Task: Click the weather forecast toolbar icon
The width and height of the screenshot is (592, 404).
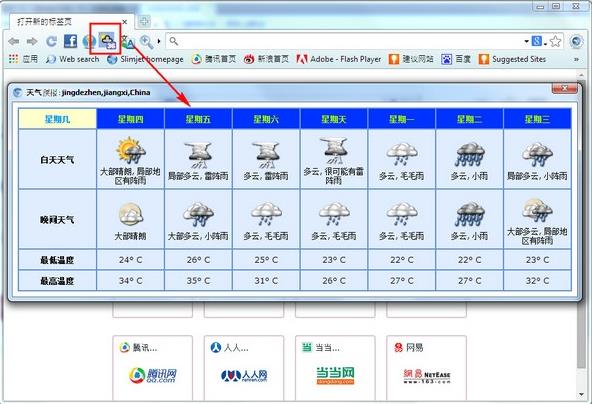Action: pos(107,40)
